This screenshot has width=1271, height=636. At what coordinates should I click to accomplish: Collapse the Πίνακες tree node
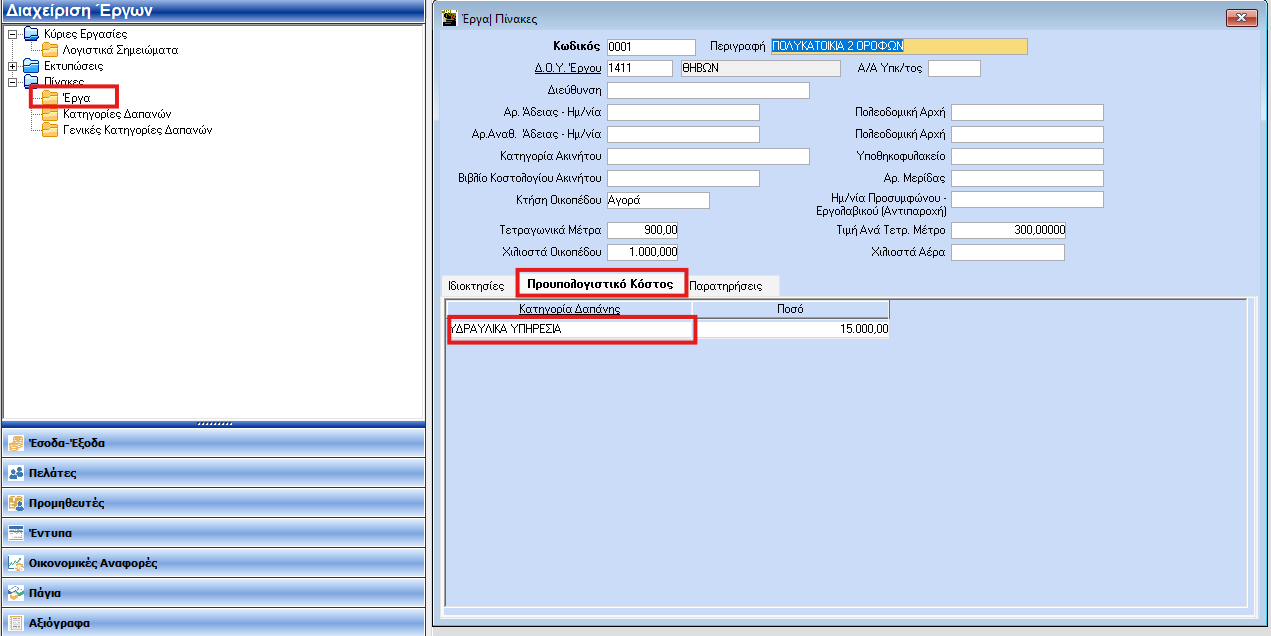[x=13, y=82]
